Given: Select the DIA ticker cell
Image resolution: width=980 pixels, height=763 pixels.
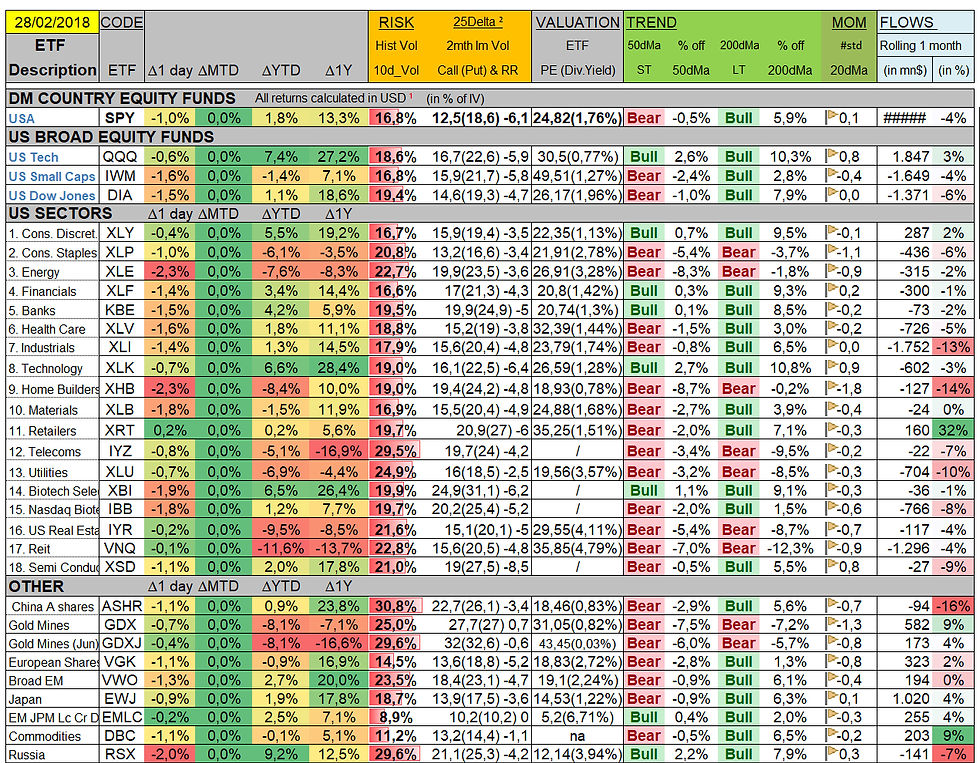Looking at the screenshot, I should click(x=121, y=195).
